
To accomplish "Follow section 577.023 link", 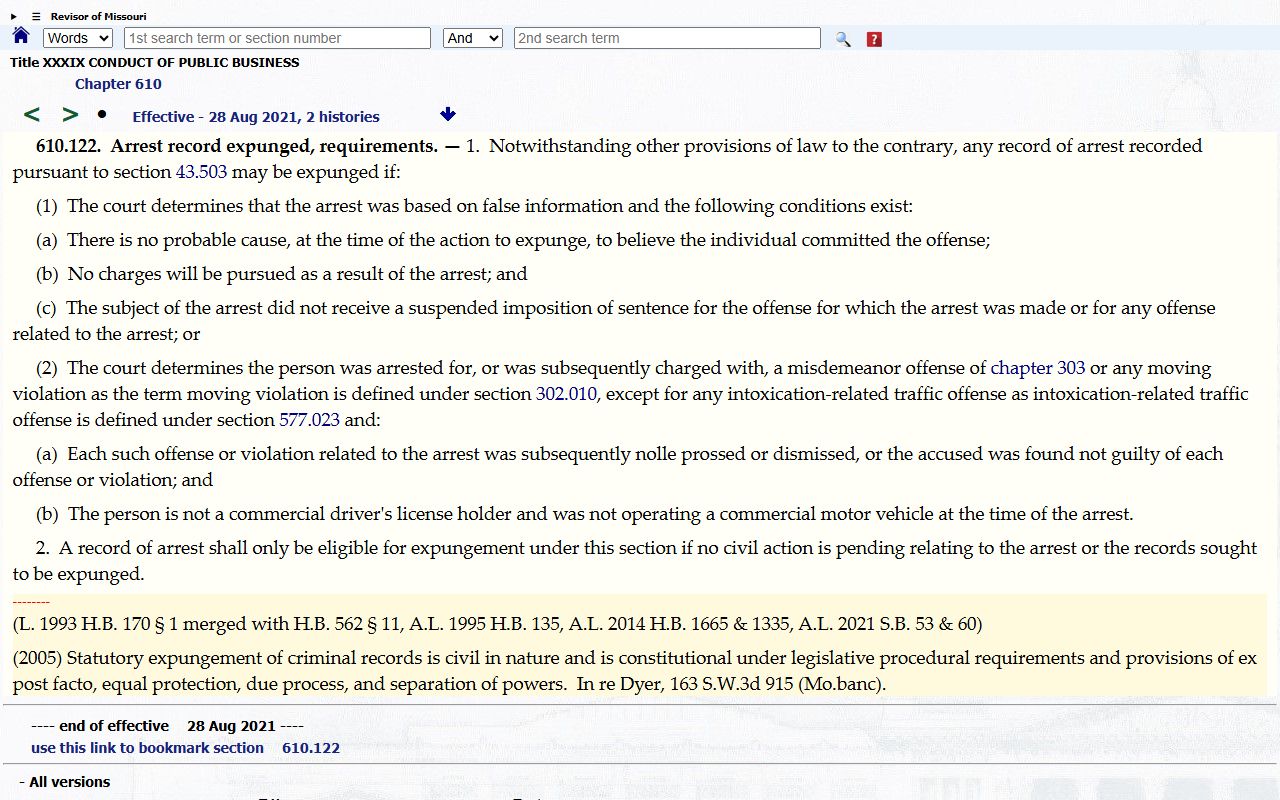I will (309, 420).
